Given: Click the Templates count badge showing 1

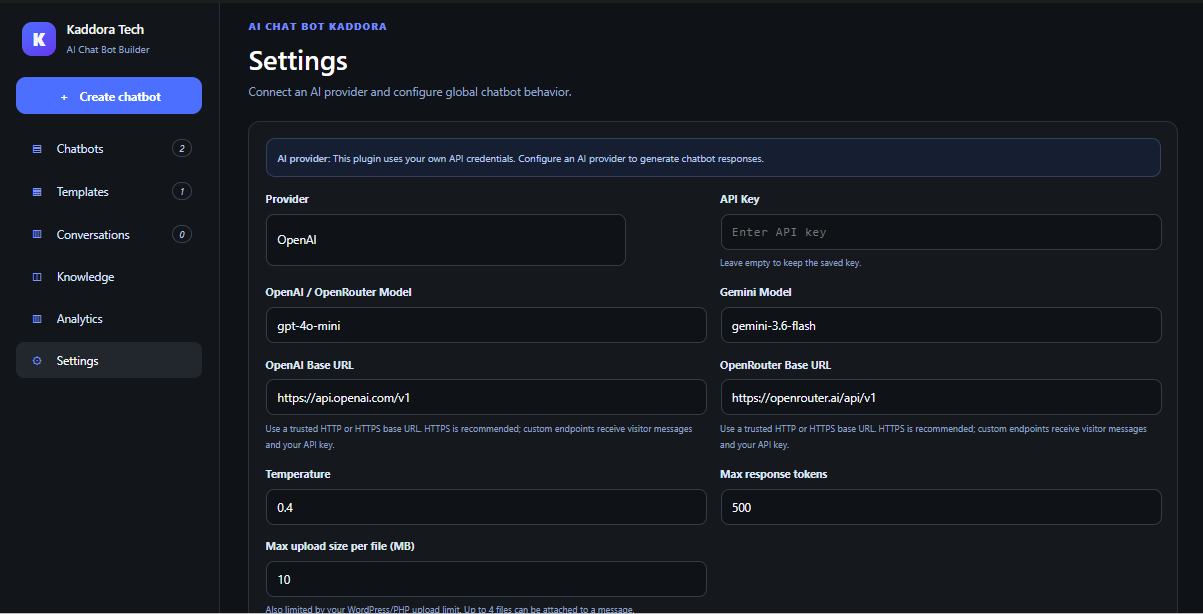Looking at the screenshot, I should pos(182,192).
